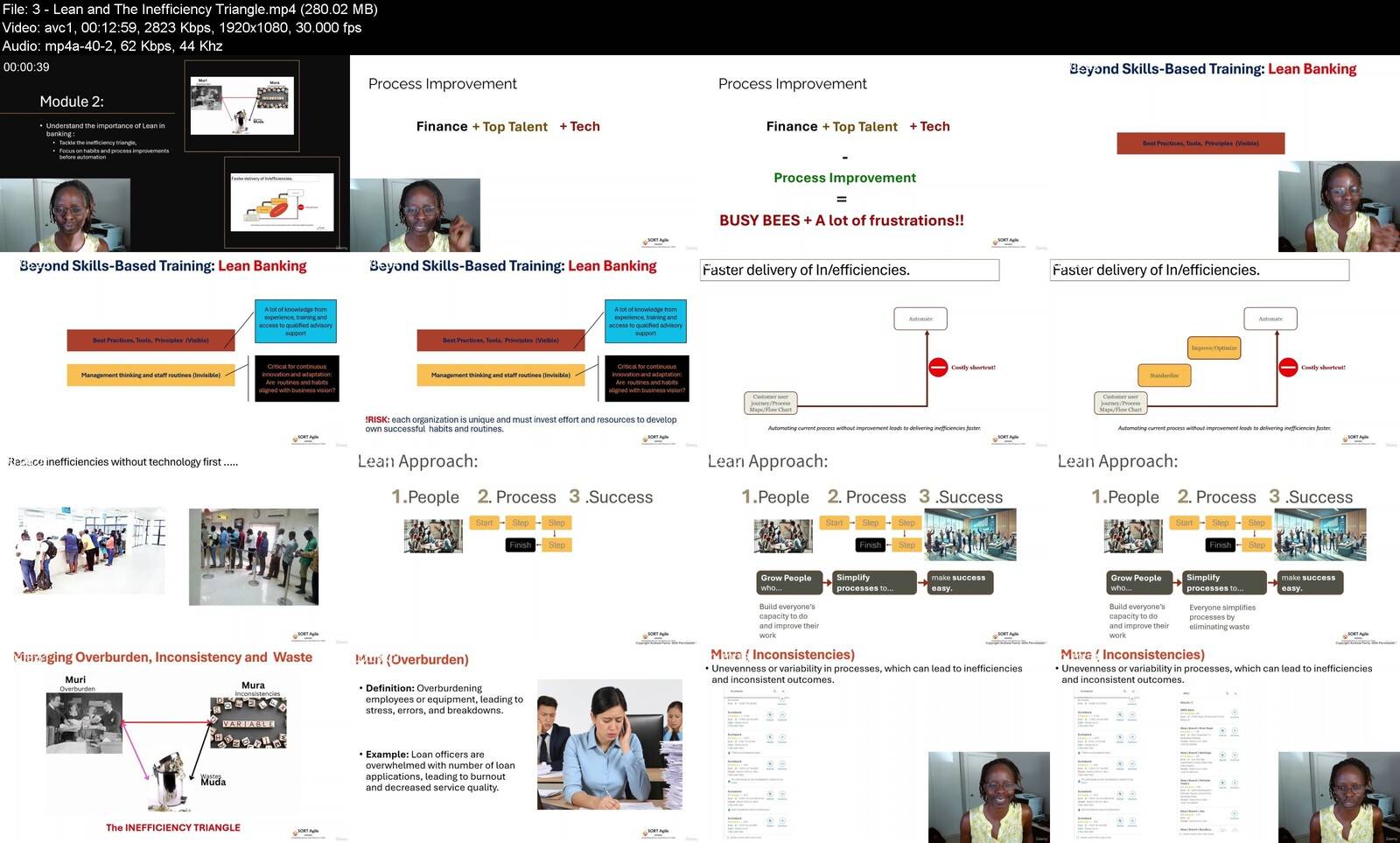Open the 'Reduce inefficiencies without technology first' frame

tap(175, 547)
